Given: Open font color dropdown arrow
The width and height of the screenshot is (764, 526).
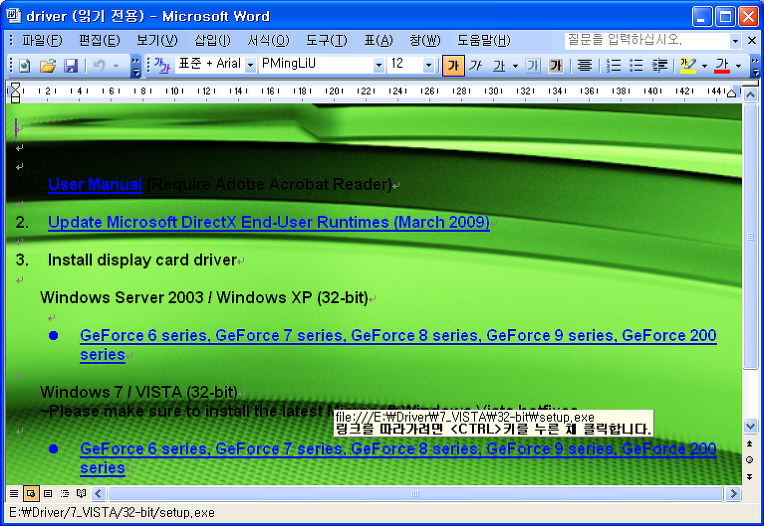Looking at the screenshot, I should pyautogui.click(x=739, y=65).
